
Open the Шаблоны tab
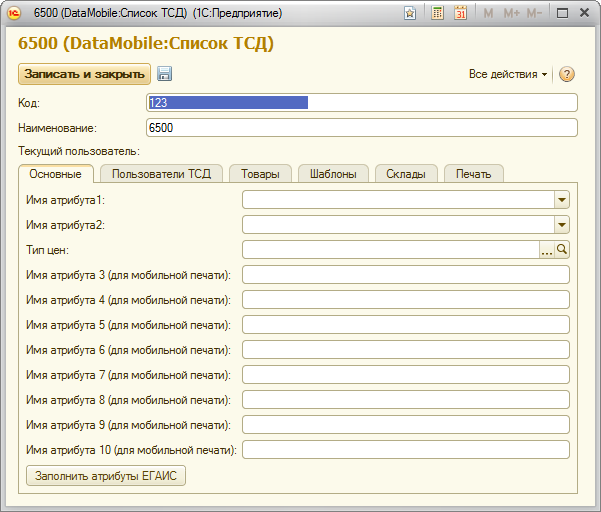(333, 174)
